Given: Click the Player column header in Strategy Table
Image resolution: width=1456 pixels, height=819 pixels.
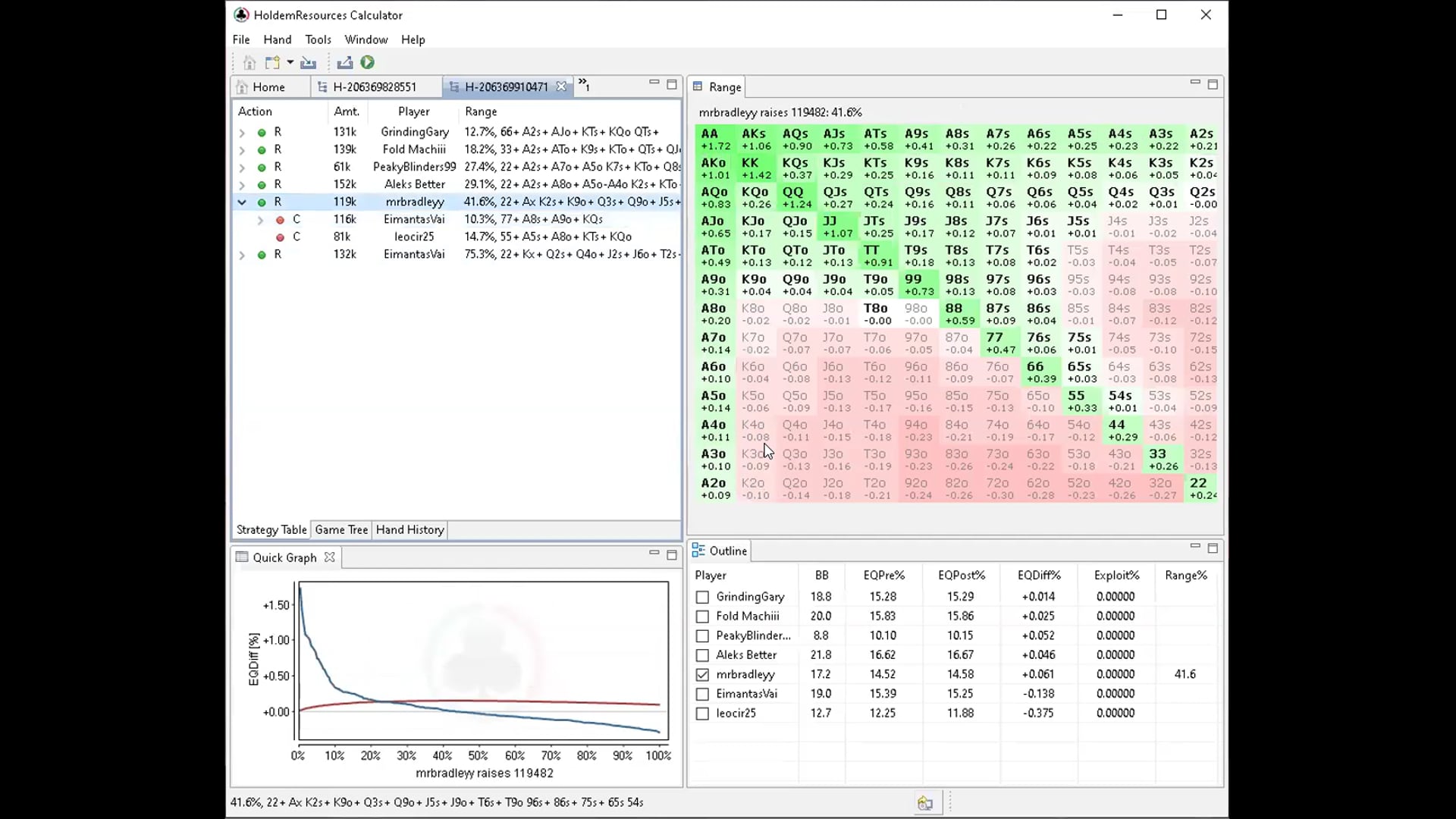Looking at the screenshot, I should click(x=413, y=111).
